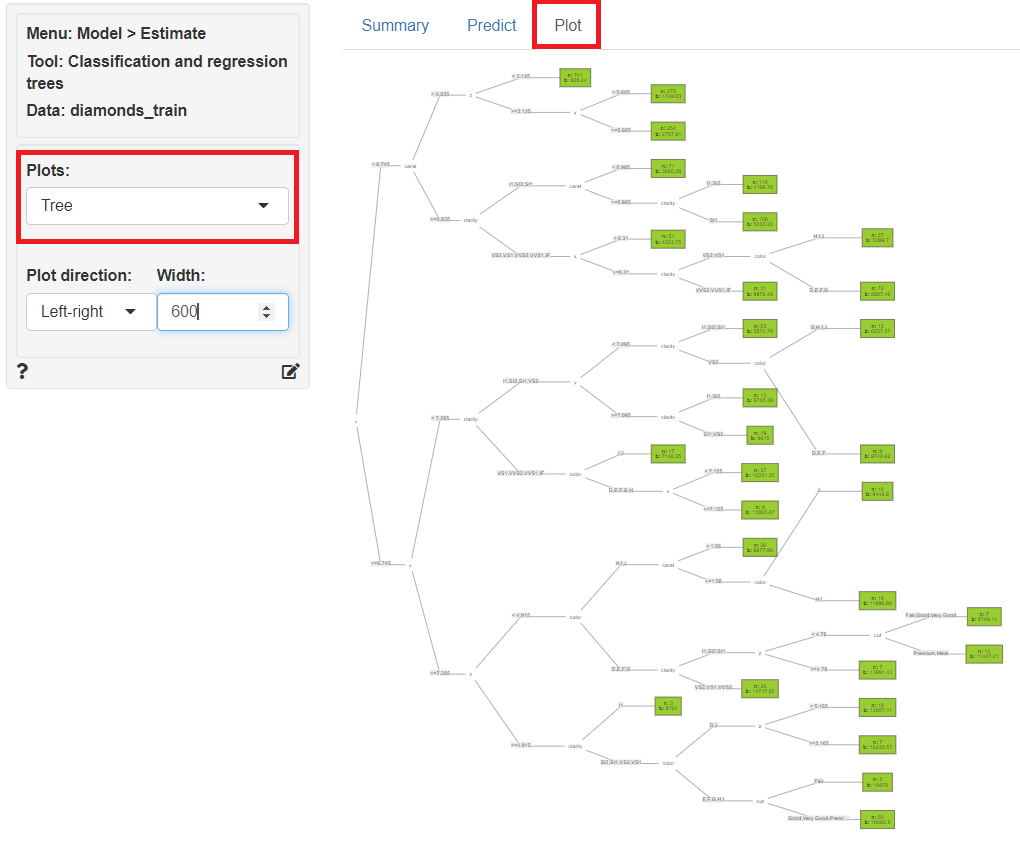
Task: Click the leaf node with n: 72
Action: 877,291
